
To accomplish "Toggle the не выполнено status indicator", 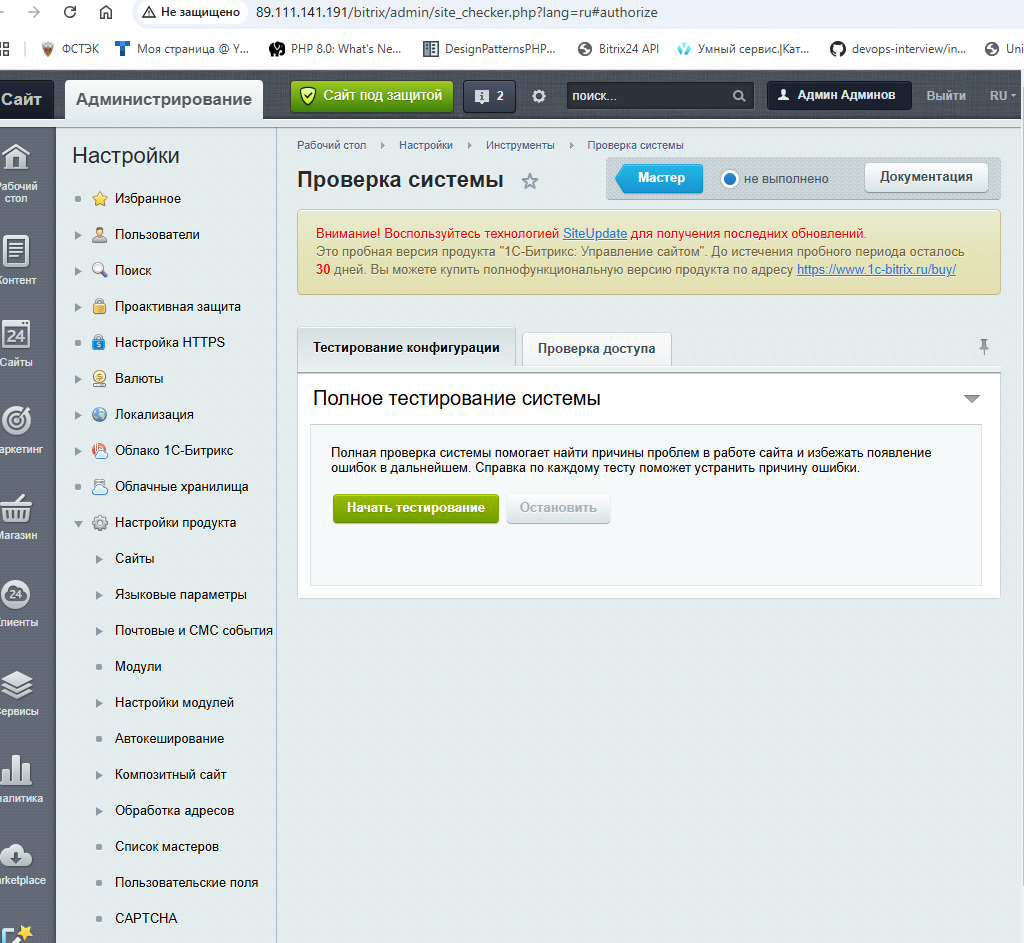I will pyautogui.click(x=729, y=178).
